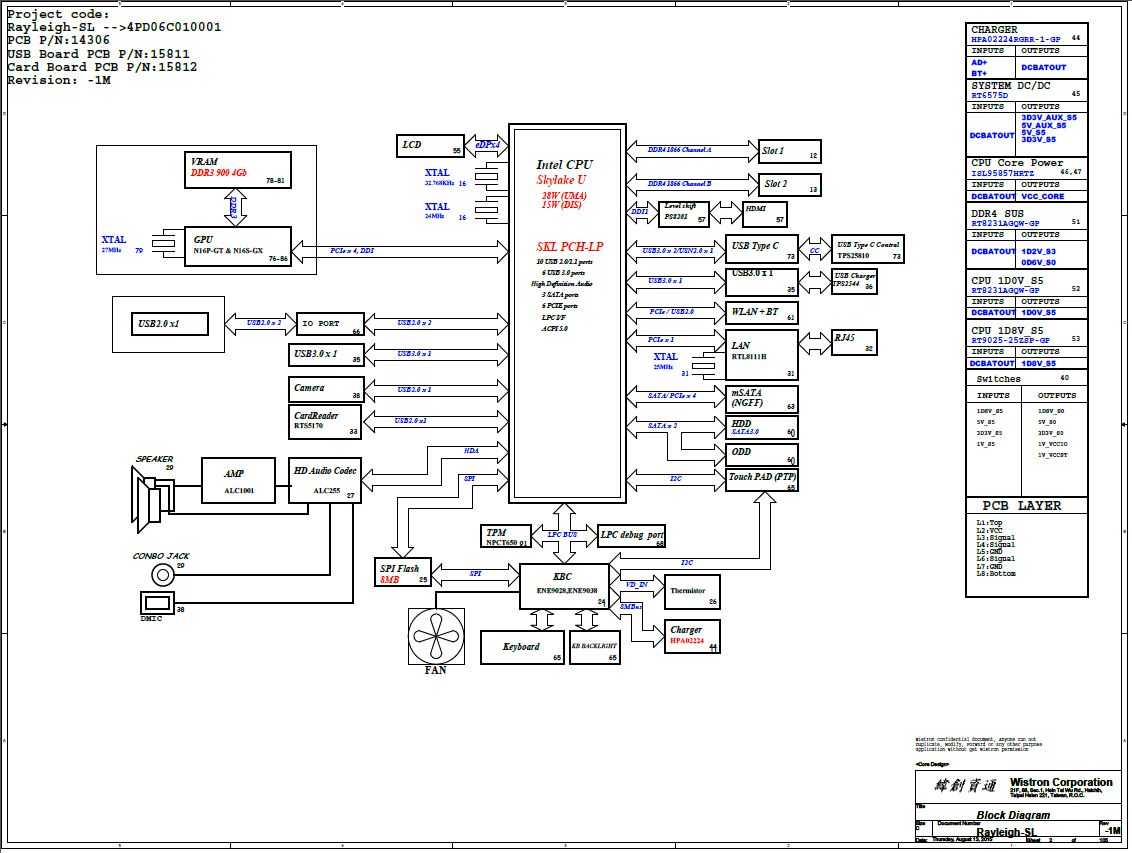Click the USB2.0 x1 daughterboard block
1132x853 pixels.
tap(170, 324)
